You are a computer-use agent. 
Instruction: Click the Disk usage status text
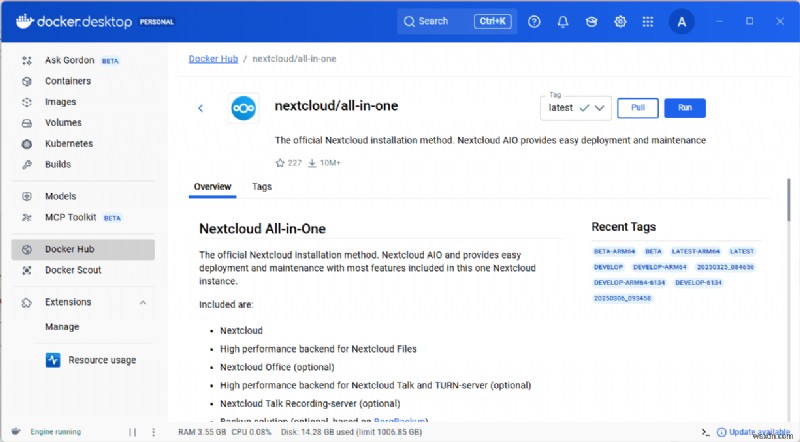[352, 432]
